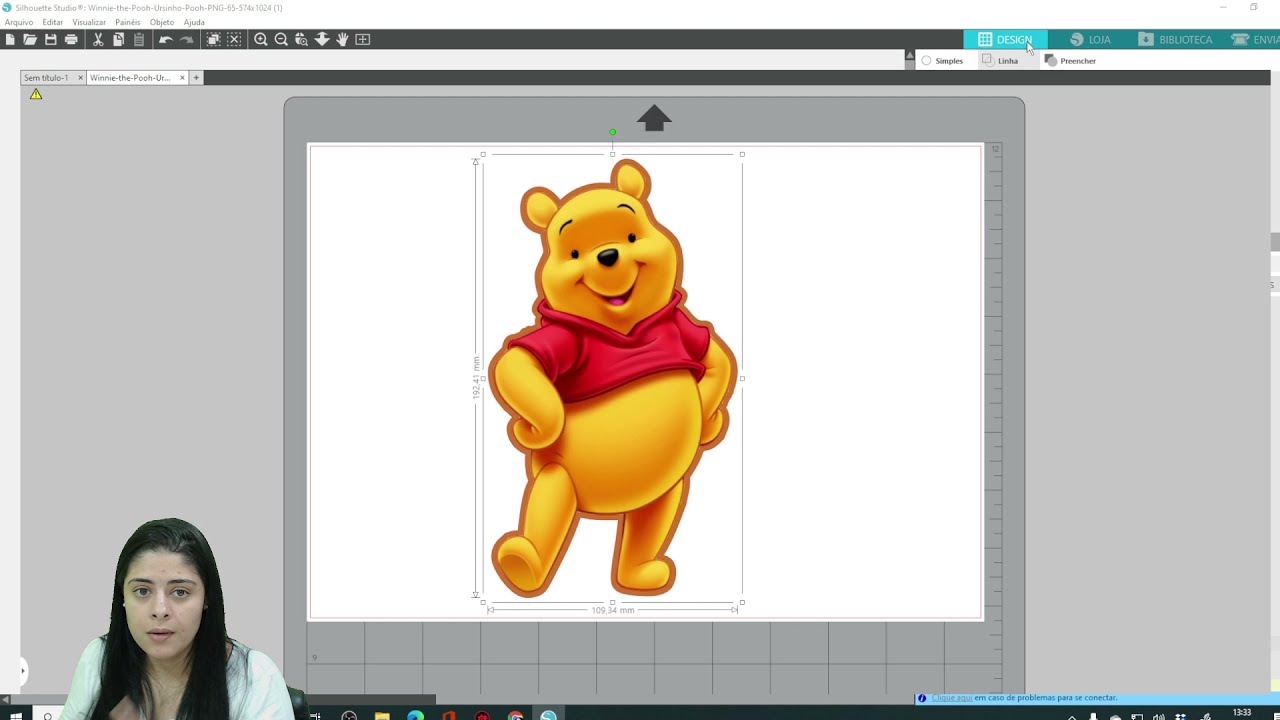
Task: Save the document with the floppy disk icon
Action: click(50, 39)
